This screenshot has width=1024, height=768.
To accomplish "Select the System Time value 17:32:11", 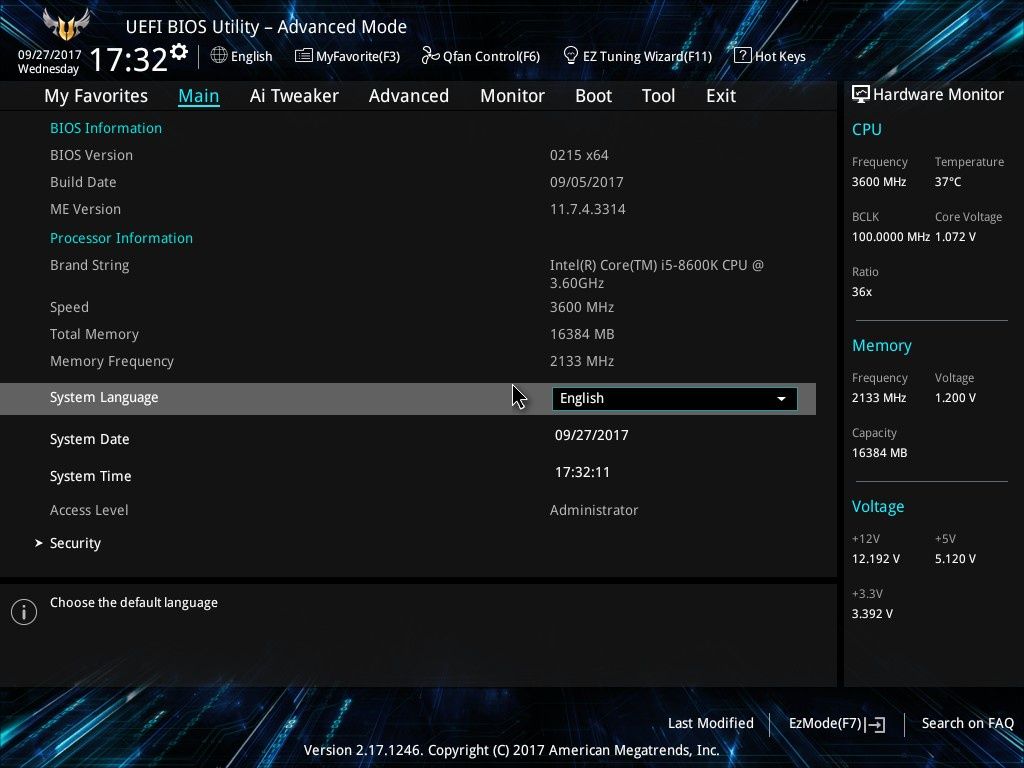I will coord(583,472).
